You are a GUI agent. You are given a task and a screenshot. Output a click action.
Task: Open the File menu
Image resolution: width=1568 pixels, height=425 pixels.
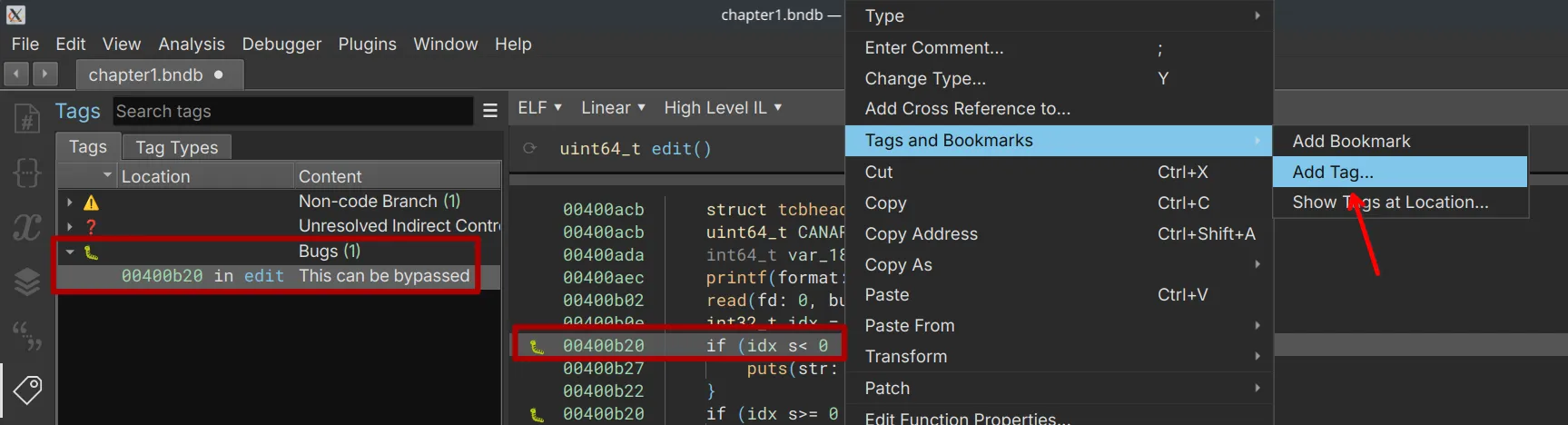(25, 44)
